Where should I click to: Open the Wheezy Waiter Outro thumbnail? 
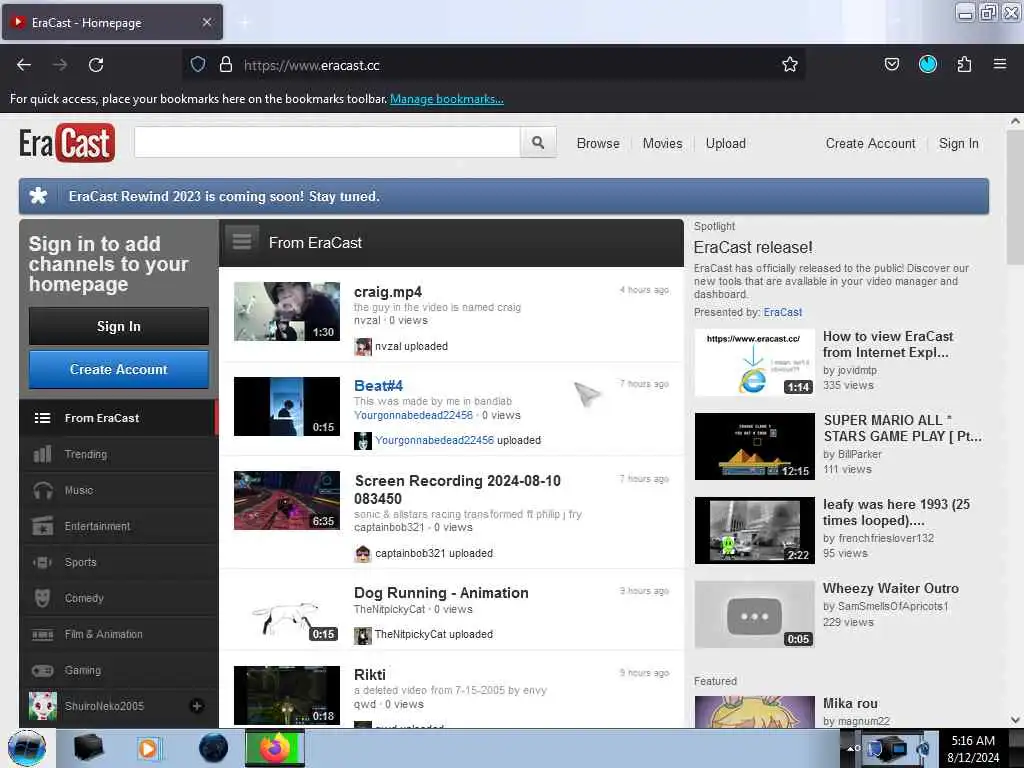[x=754, y=615]
